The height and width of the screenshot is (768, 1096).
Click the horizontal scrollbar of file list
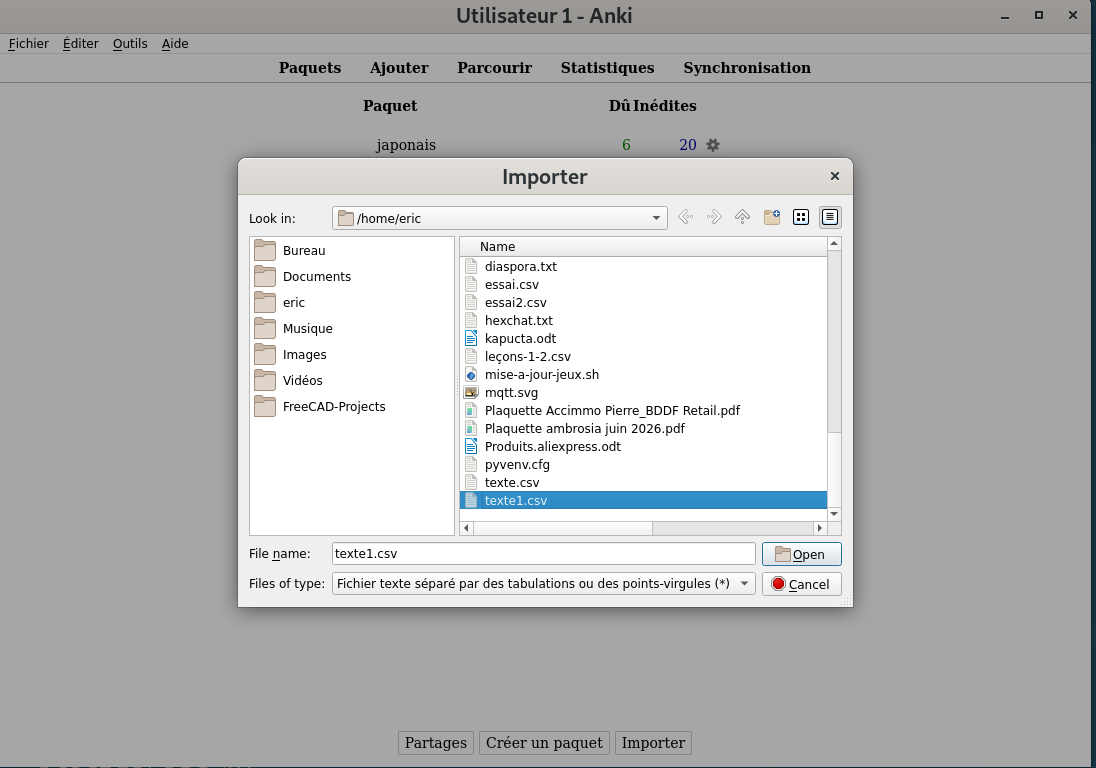tap(563, 528)
